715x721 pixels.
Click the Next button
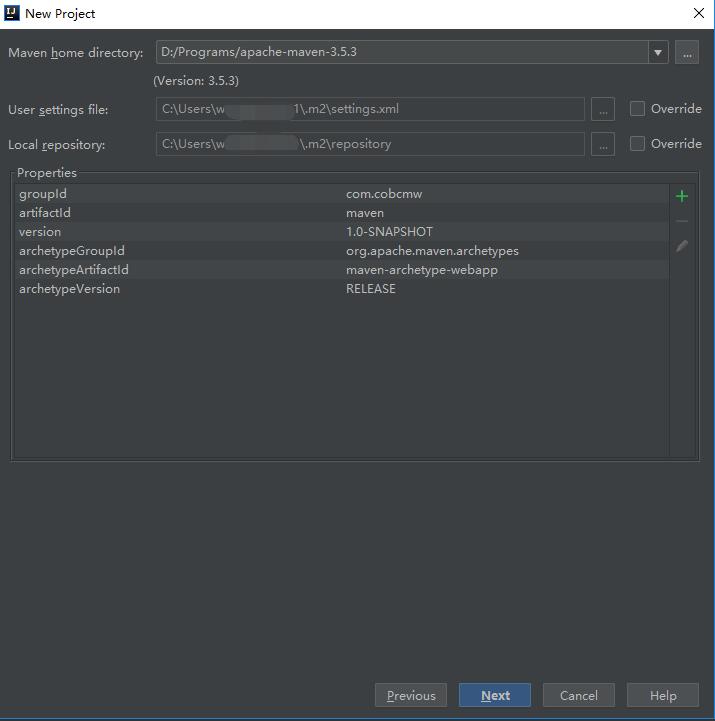point(494,696)
